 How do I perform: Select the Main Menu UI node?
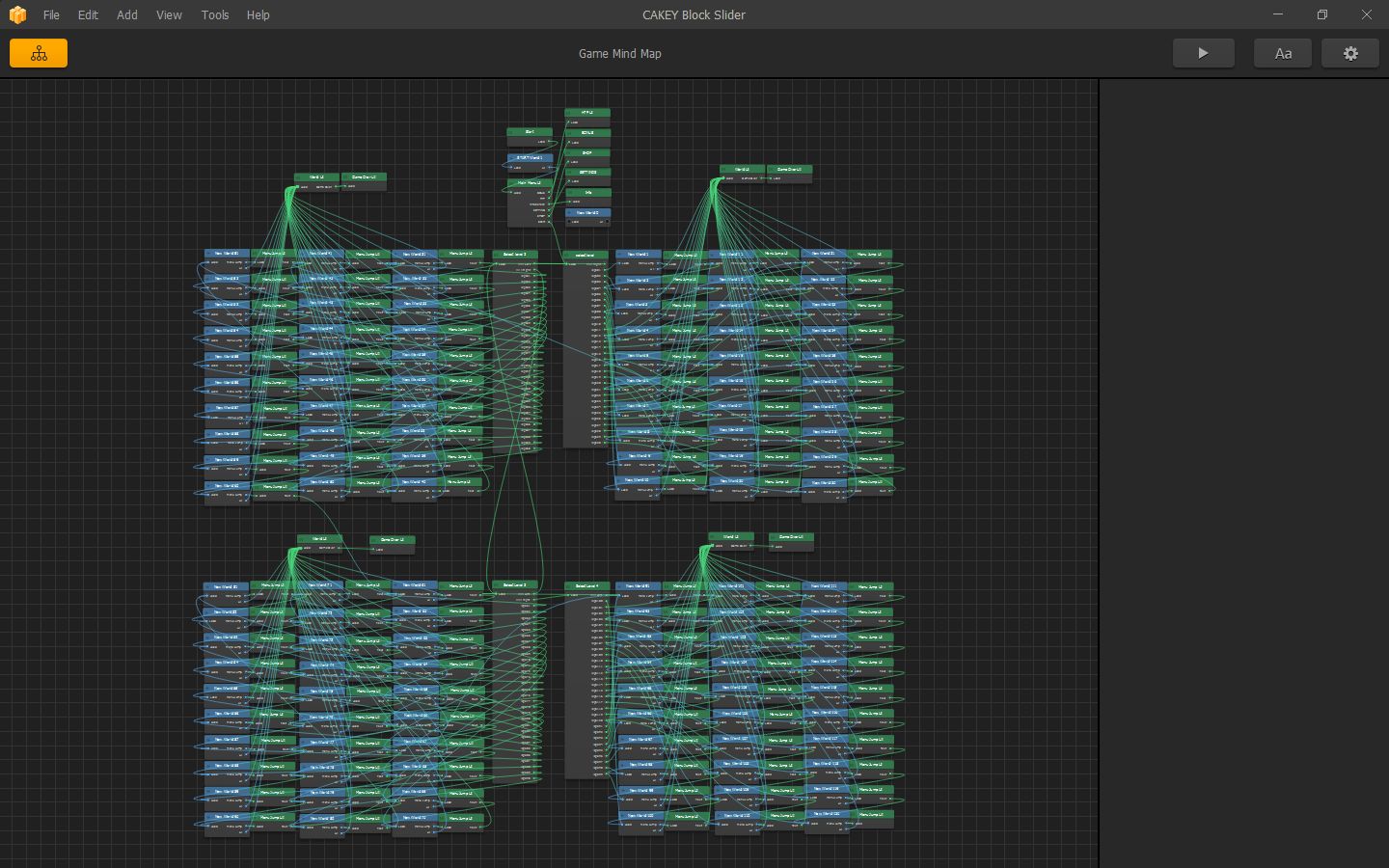(x=530, y=182)
